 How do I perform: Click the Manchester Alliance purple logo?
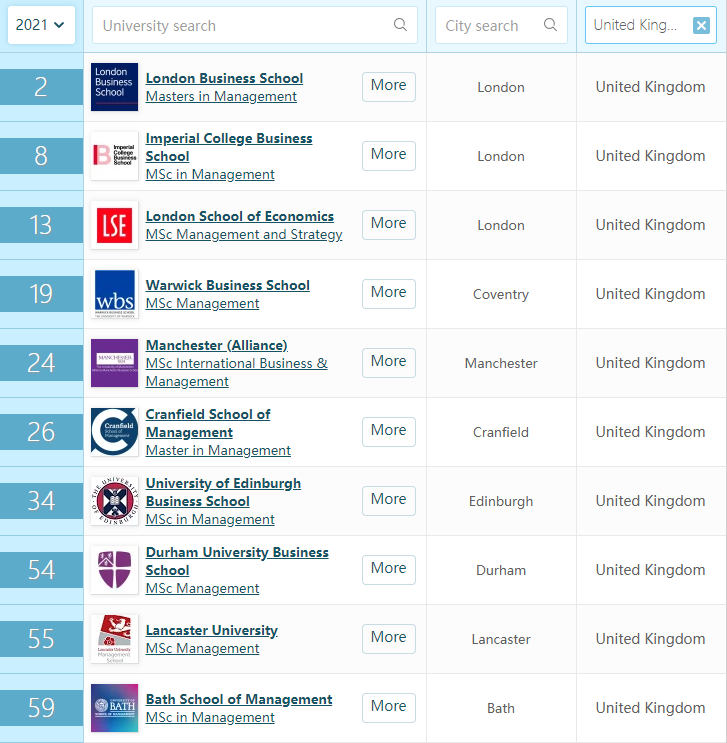point(114,363)
